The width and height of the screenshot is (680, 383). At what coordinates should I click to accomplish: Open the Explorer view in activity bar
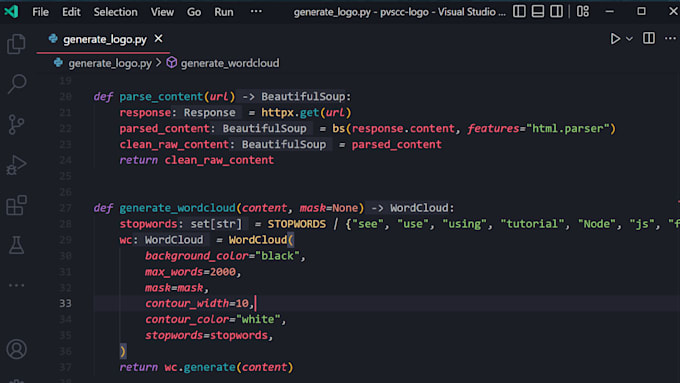coord(16,44)
